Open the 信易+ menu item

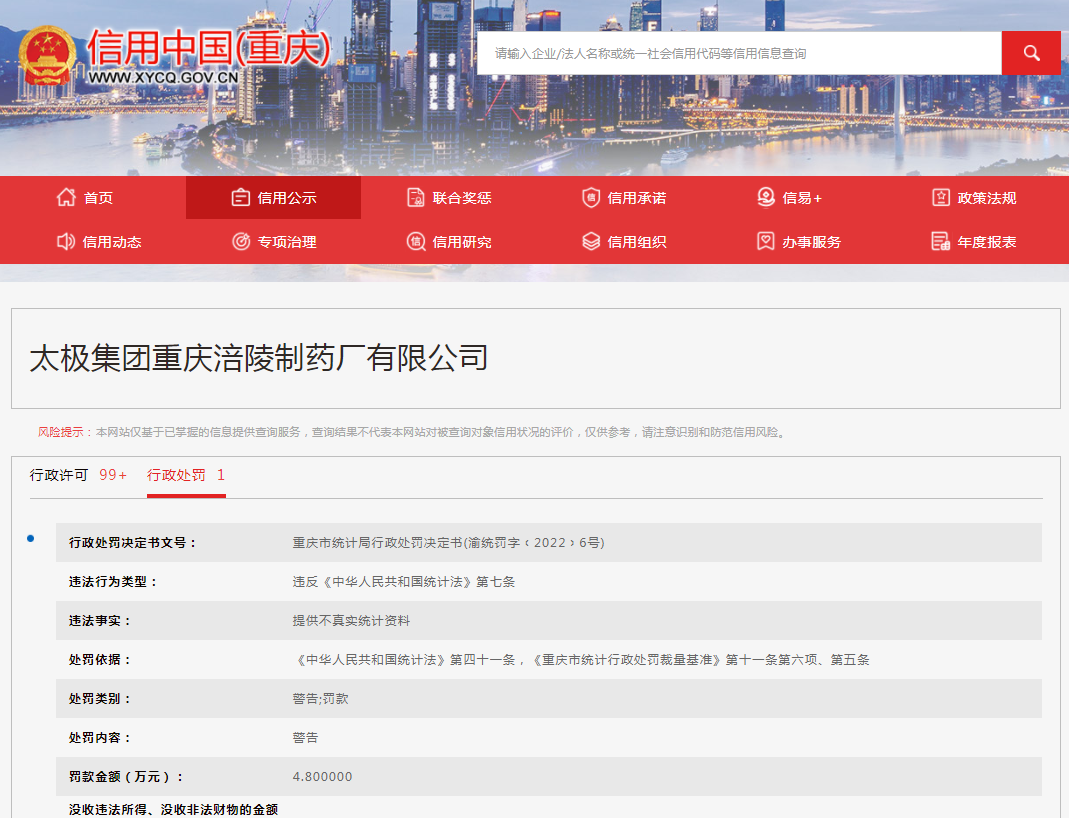[802, 198]
